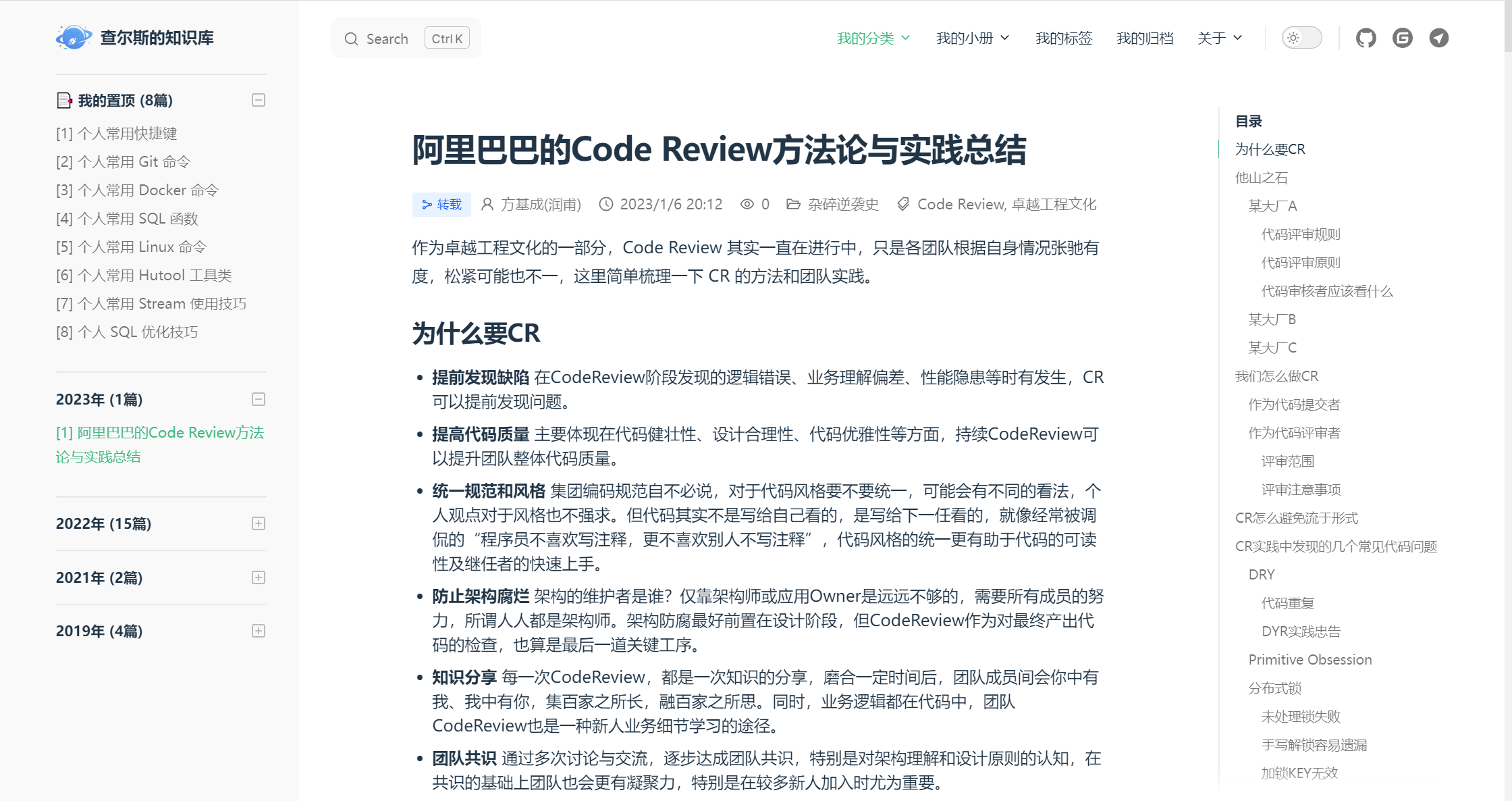Click the search magnifier icon
The width and height of the screenshot is (1512, 801).
351,39
